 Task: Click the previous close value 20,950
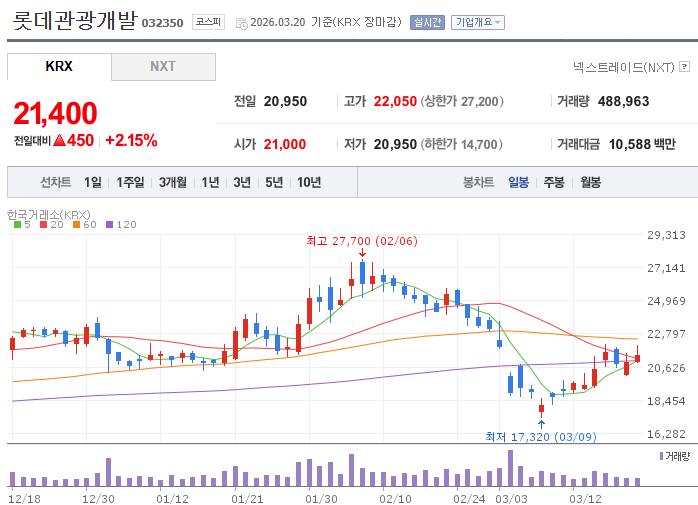[285, 102]
